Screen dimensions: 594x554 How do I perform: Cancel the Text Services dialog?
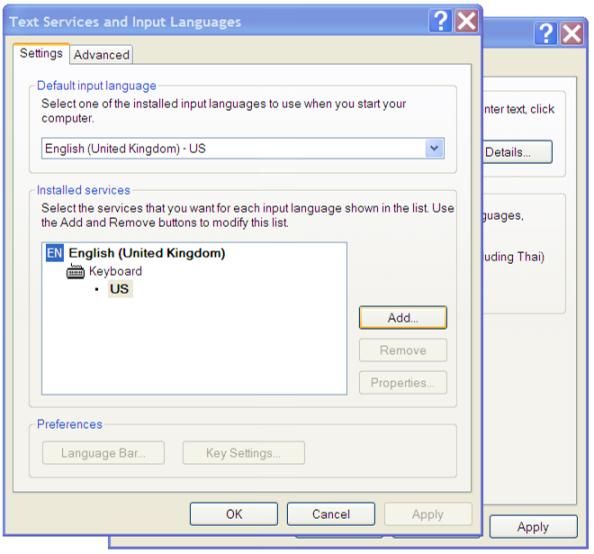(331, 514)
